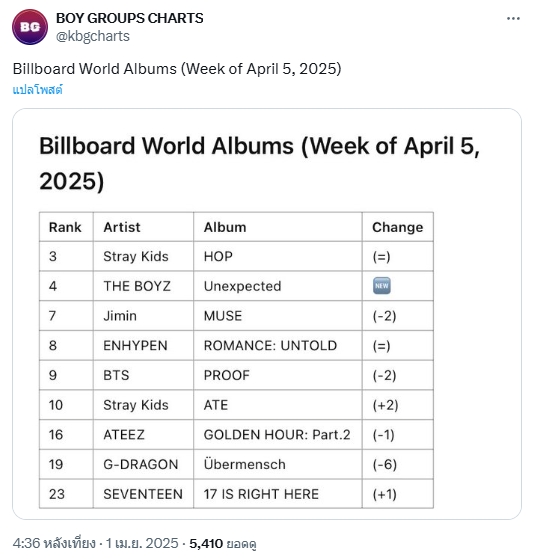Click the Rank column header
Image resolution: width=533 pixels, height=559 pixels.
66,227
